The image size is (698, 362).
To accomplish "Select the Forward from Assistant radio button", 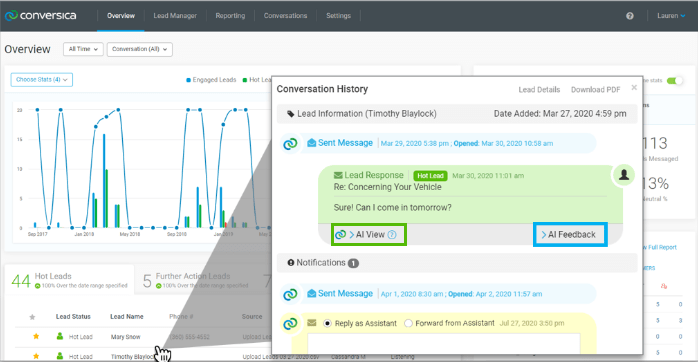I will tap(408, 323).
